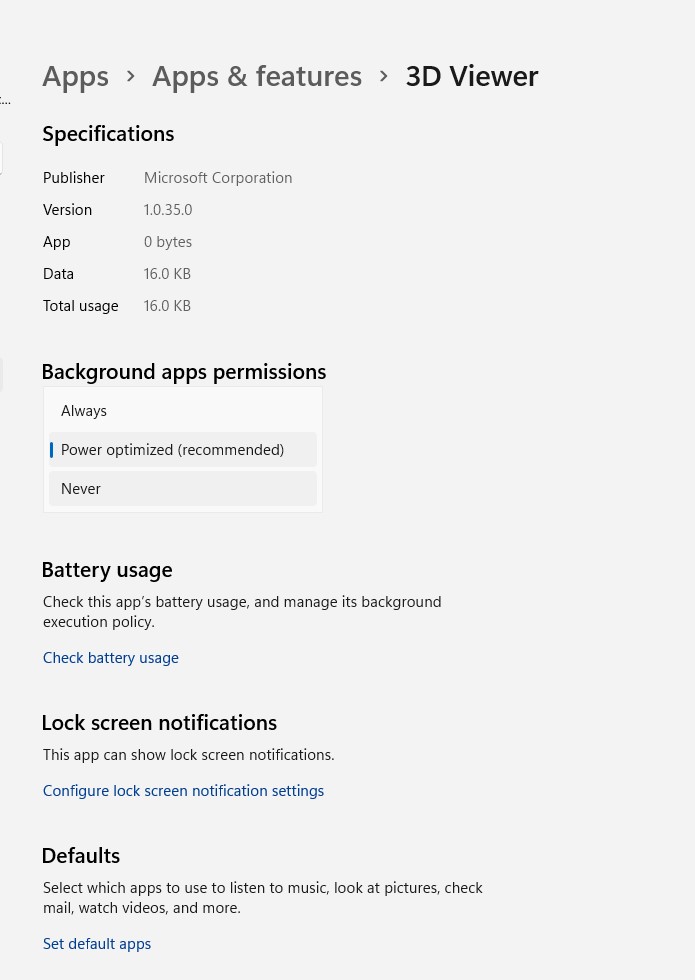695x980 pixels.
Task: Click the 3D Viewer page title
Action: tap(472, 77)
